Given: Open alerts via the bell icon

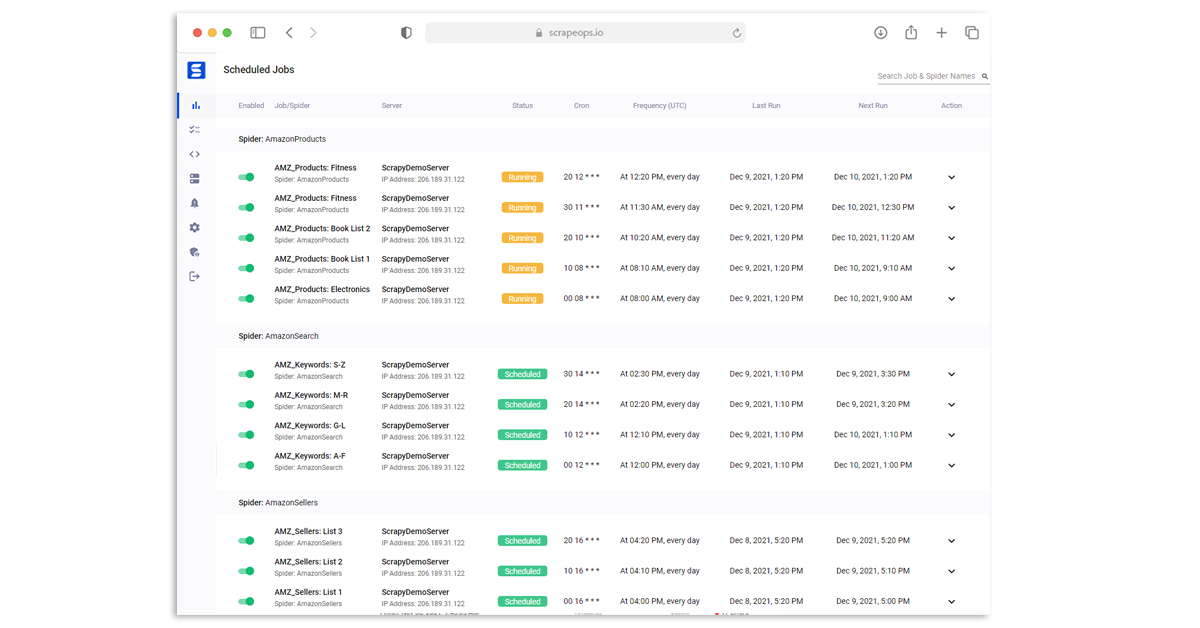Looking at the screenshot, I should [x=196, y=203].
